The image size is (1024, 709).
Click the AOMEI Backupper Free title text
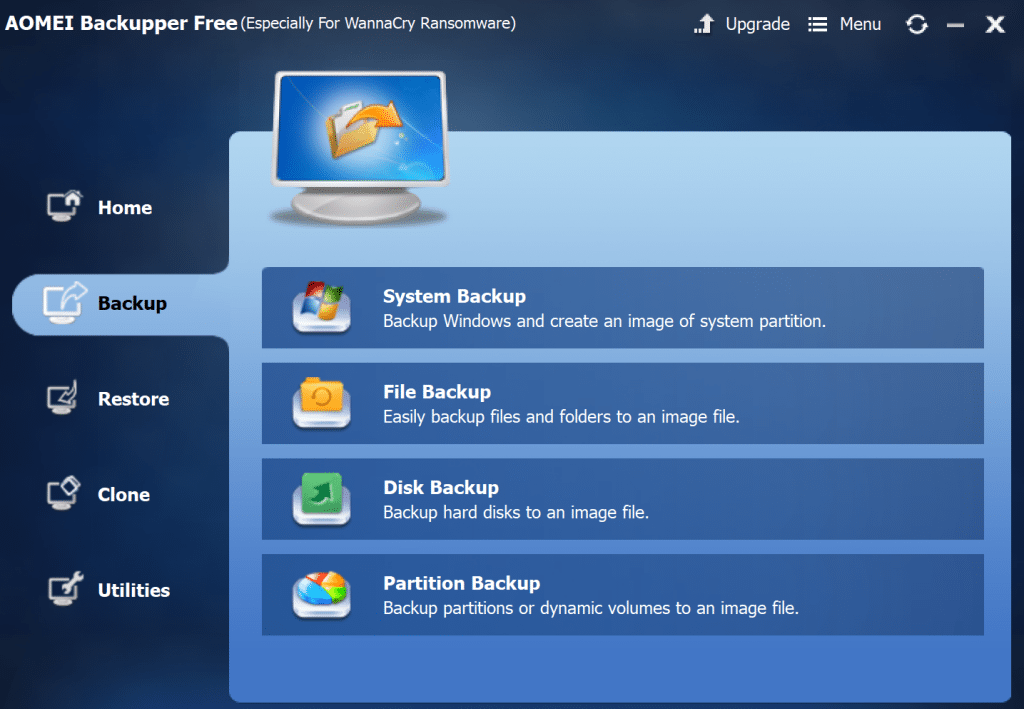121,24
